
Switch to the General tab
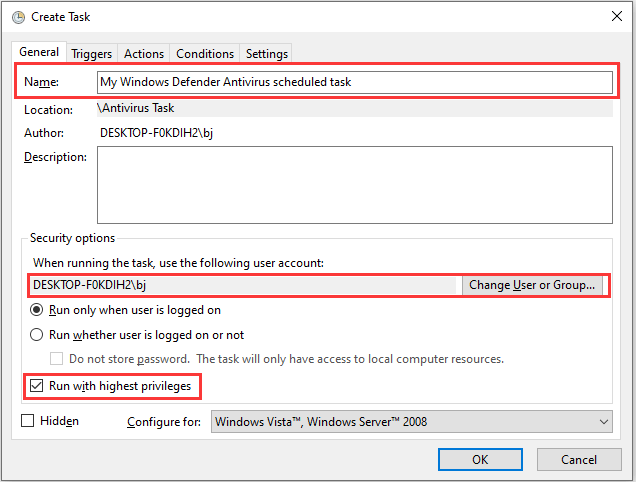click(39, 53)
